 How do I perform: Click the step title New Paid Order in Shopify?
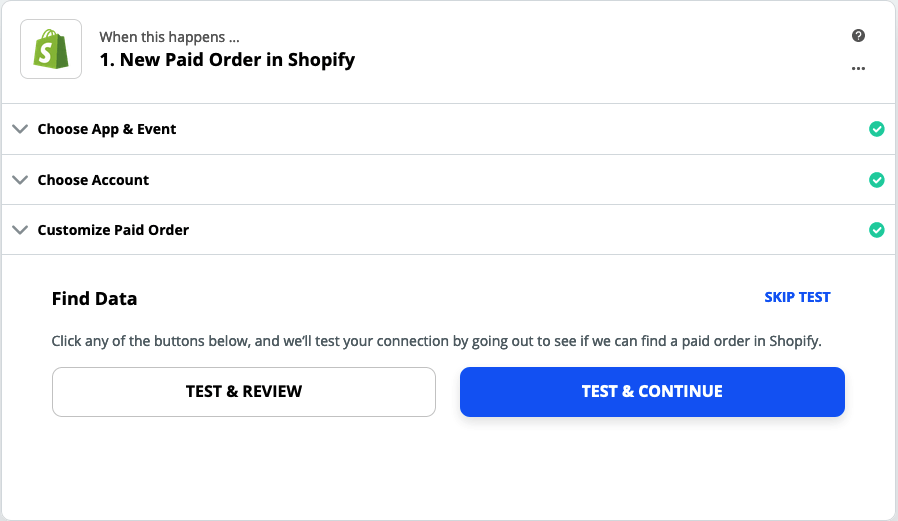point(227,60)
